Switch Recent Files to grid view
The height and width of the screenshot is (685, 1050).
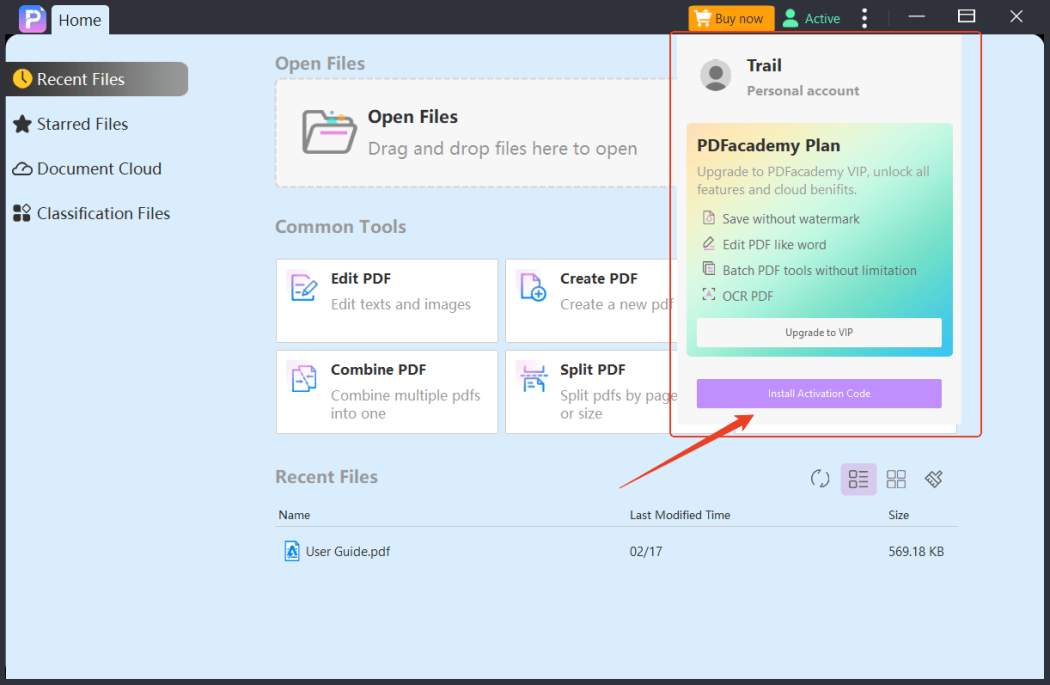coord(896,479)
